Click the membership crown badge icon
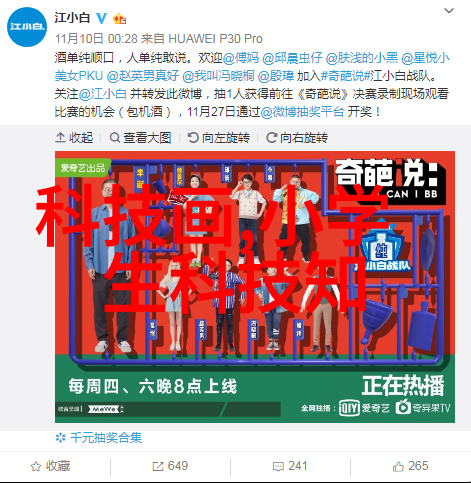 pos(119,19)
